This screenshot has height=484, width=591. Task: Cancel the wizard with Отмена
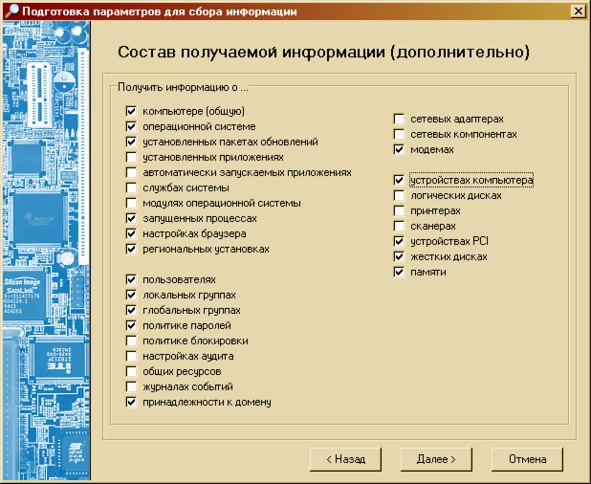click(x=527, y=459)
